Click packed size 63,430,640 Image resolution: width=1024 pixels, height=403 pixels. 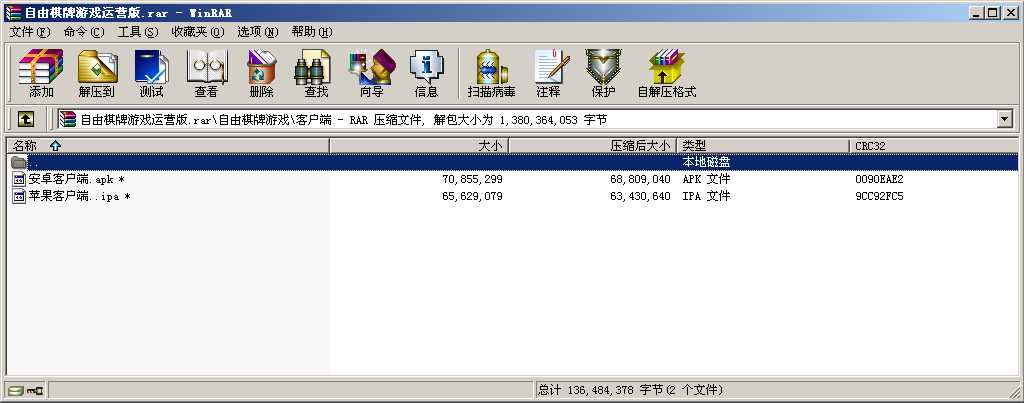coord(641,196)
